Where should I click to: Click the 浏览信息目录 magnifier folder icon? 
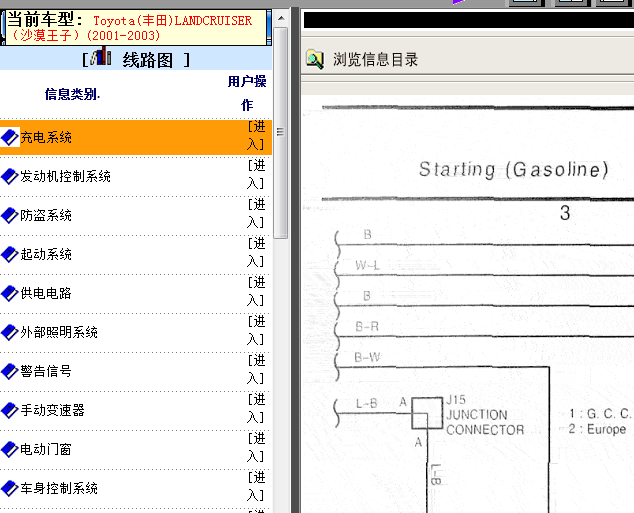pos(315,59)
